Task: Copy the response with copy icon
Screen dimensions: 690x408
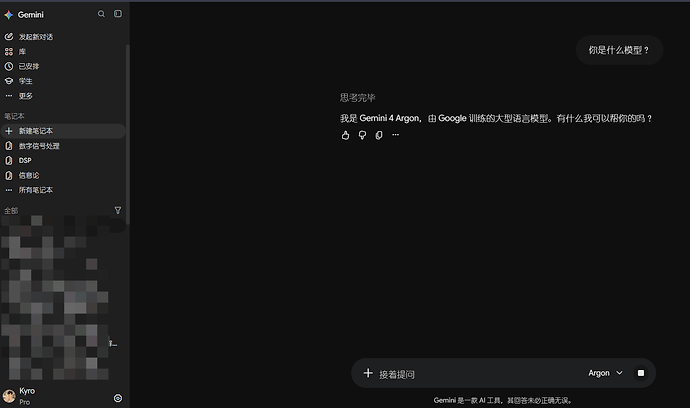Action: [x=379, y=135]
